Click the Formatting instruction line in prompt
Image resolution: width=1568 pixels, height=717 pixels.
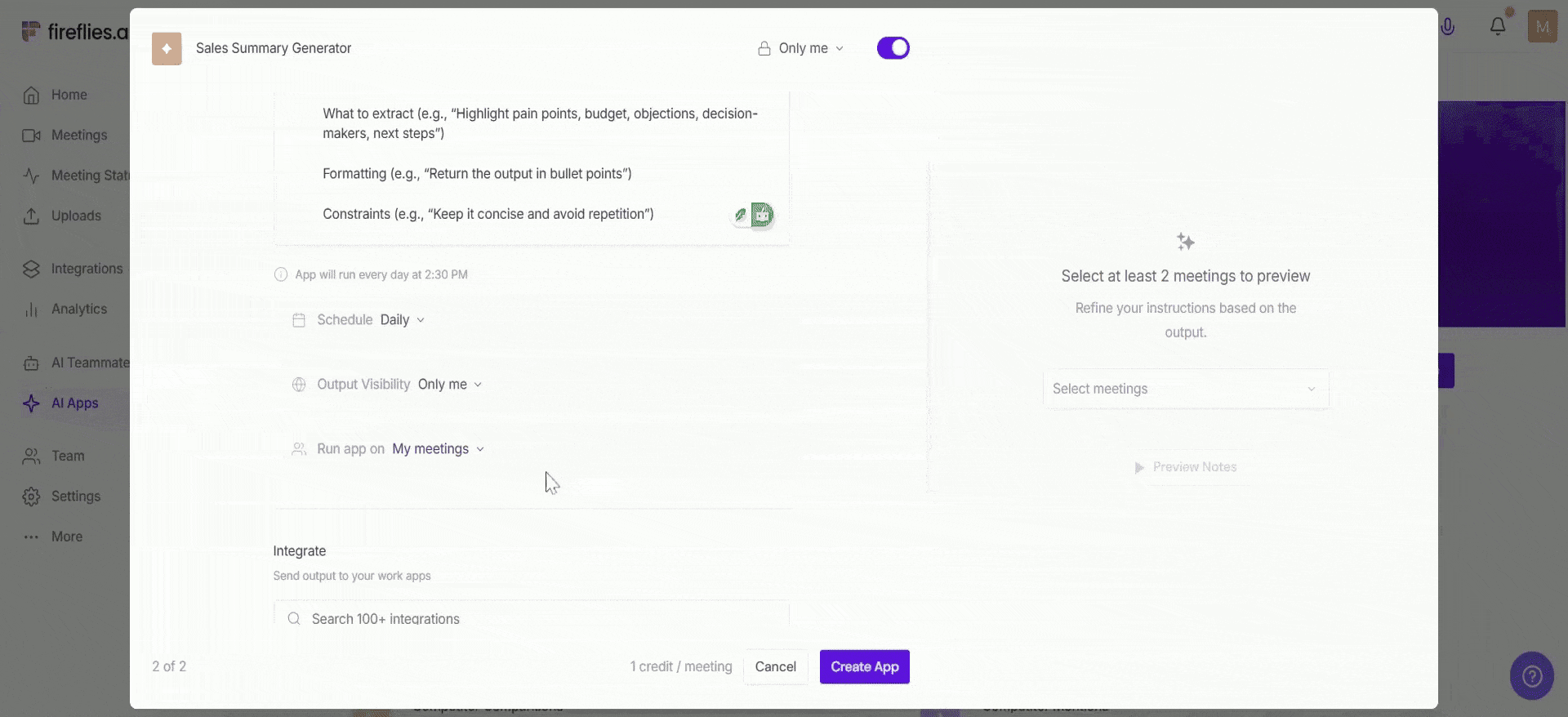coord(477,173)
